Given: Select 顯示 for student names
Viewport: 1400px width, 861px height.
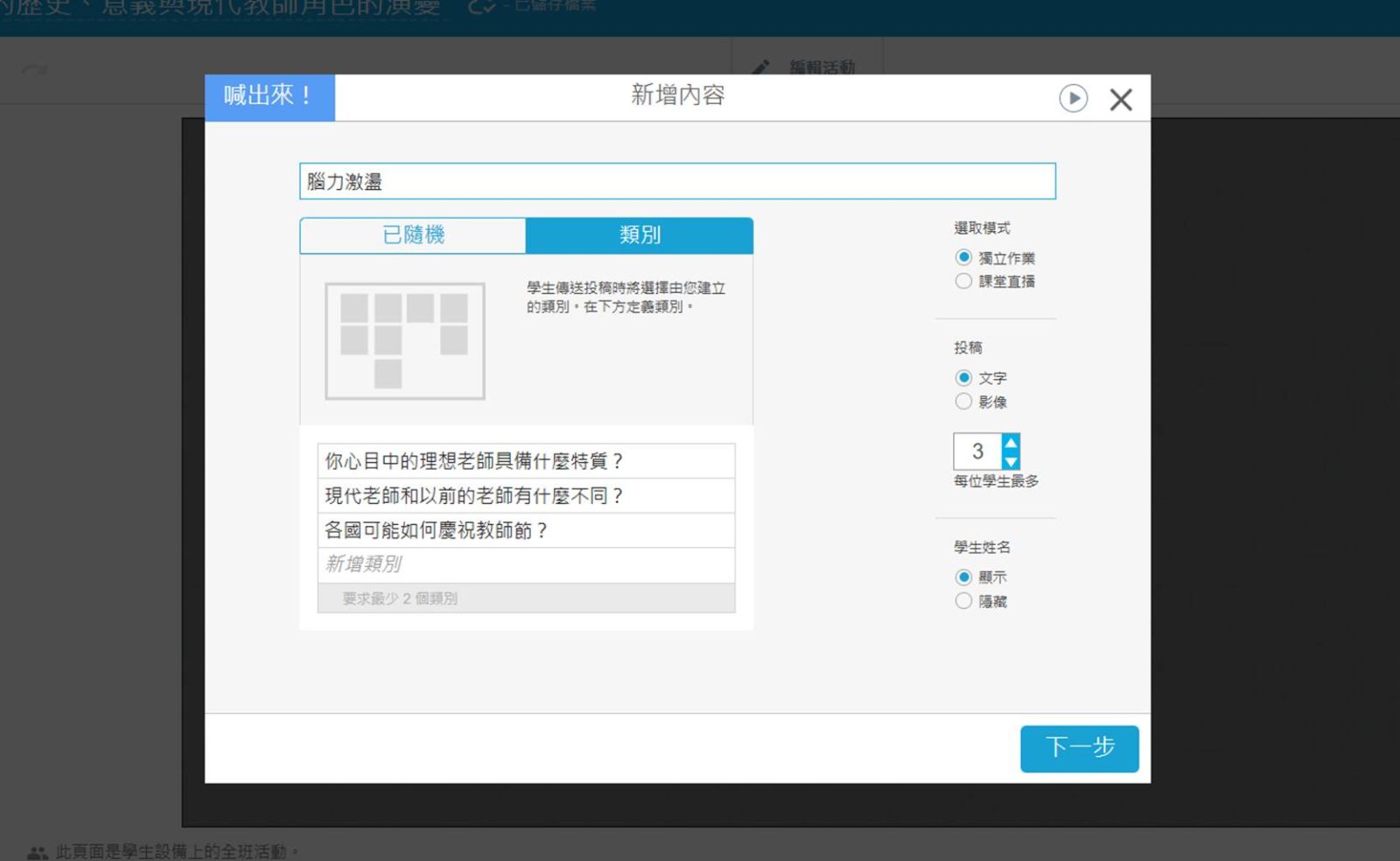Looking at the screenshot, I should coord(963,577).
